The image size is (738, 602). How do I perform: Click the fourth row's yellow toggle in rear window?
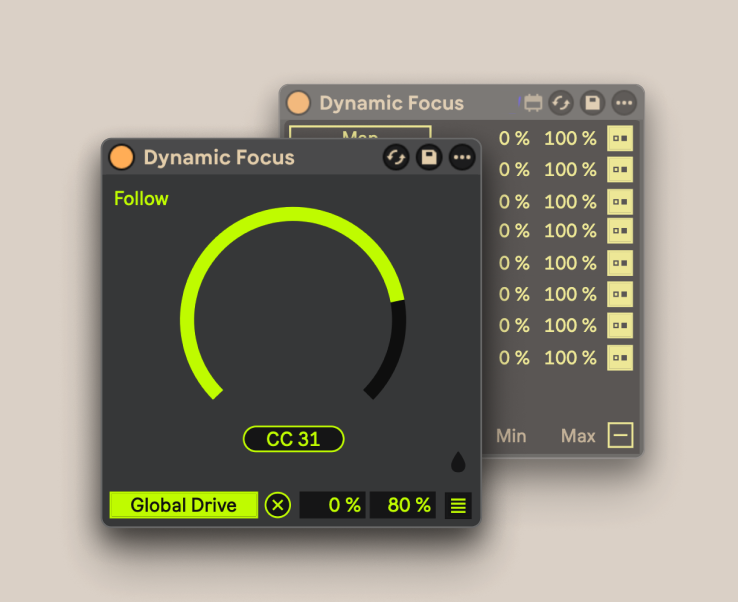620,231
